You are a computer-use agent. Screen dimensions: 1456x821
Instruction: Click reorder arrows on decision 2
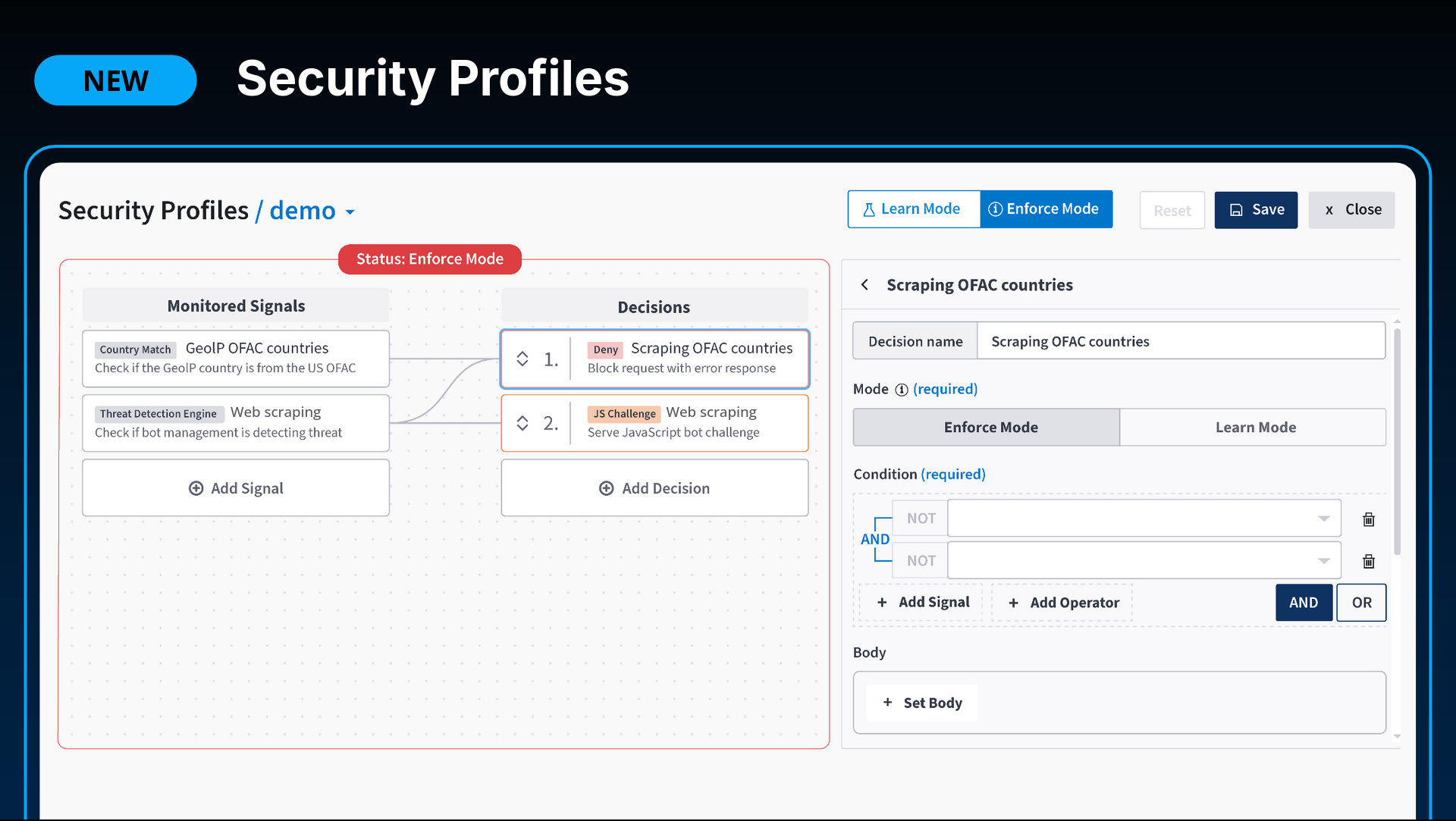[x=522, y=423]
